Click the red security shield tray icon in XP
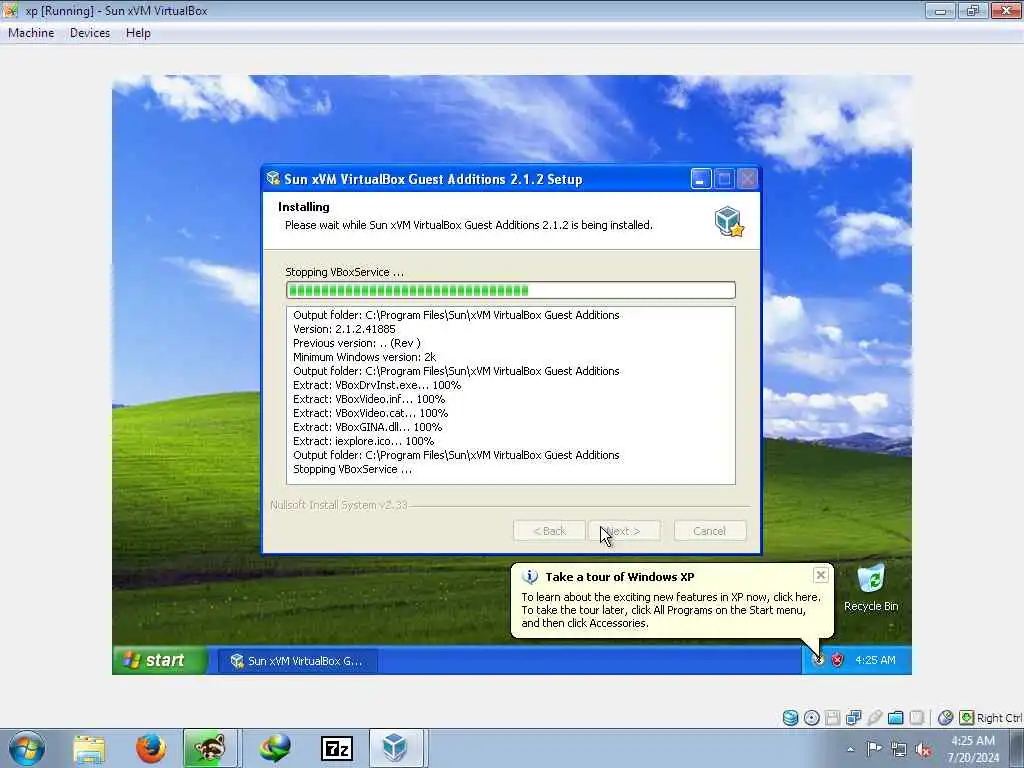This screenshot has height=768, width=1024. point(838,660)
